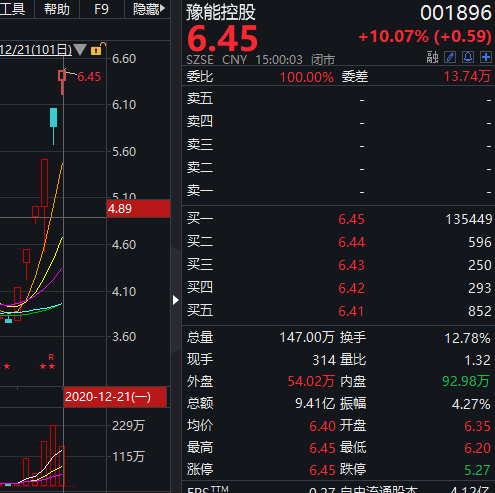Click the buy-one price 6.45
Image resolution: width=495 pixels, height=493 pixels.
351,219
